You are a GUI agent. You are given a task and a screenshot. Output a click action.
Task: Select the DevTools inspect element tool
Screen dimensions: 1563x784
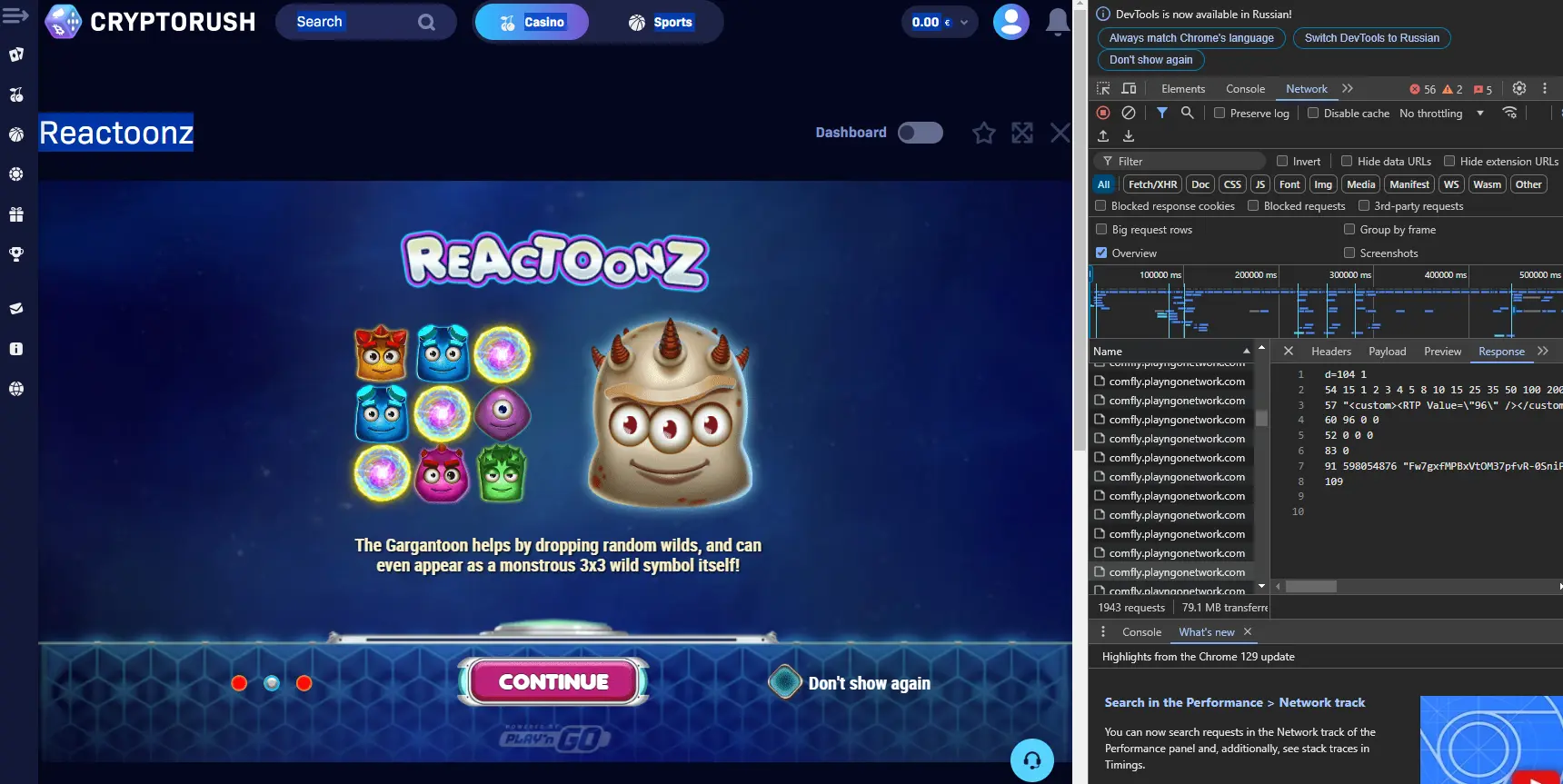(x=1103, y=88)
